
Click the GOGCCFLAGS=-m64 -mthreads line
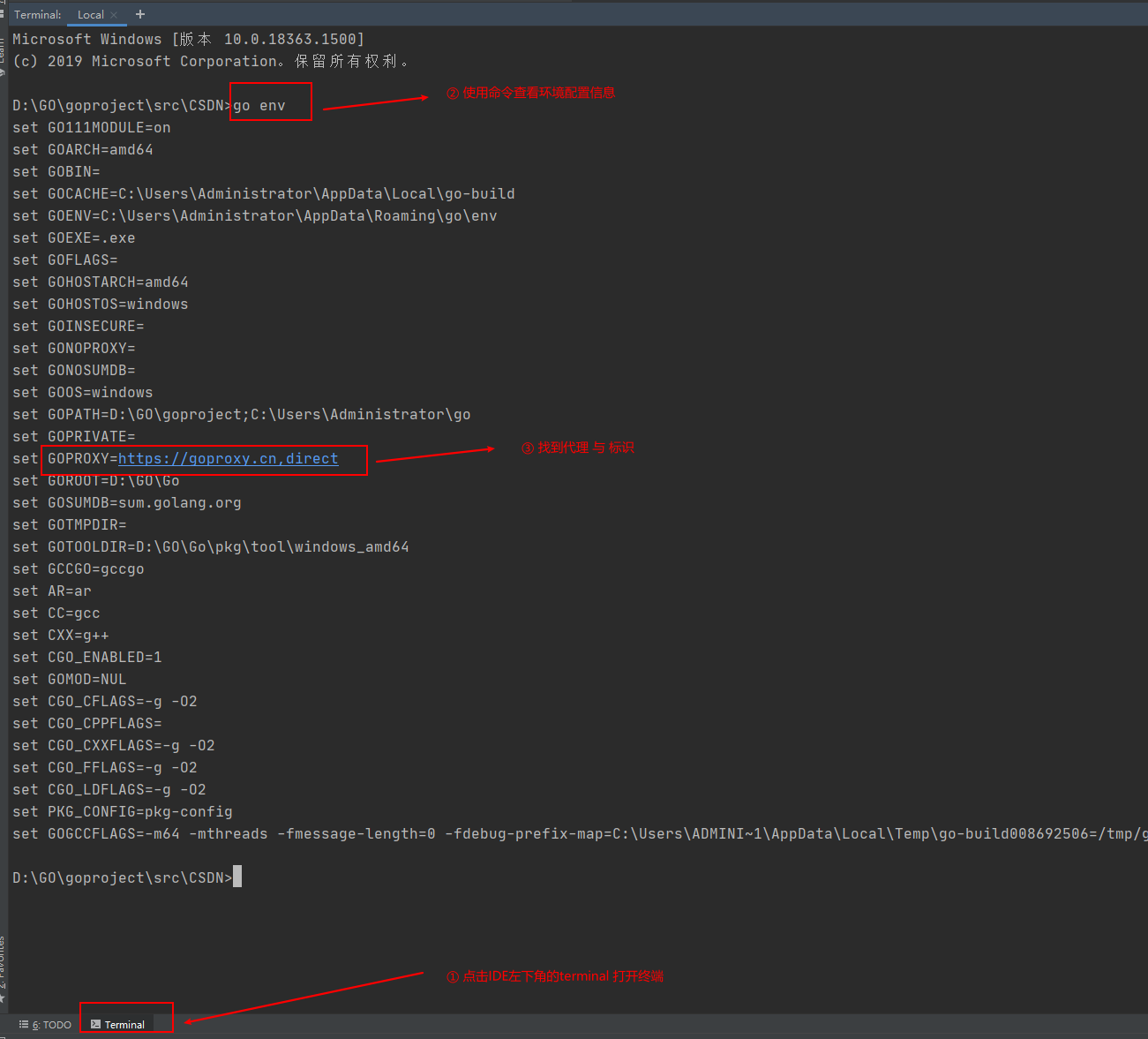click(580, 834)
